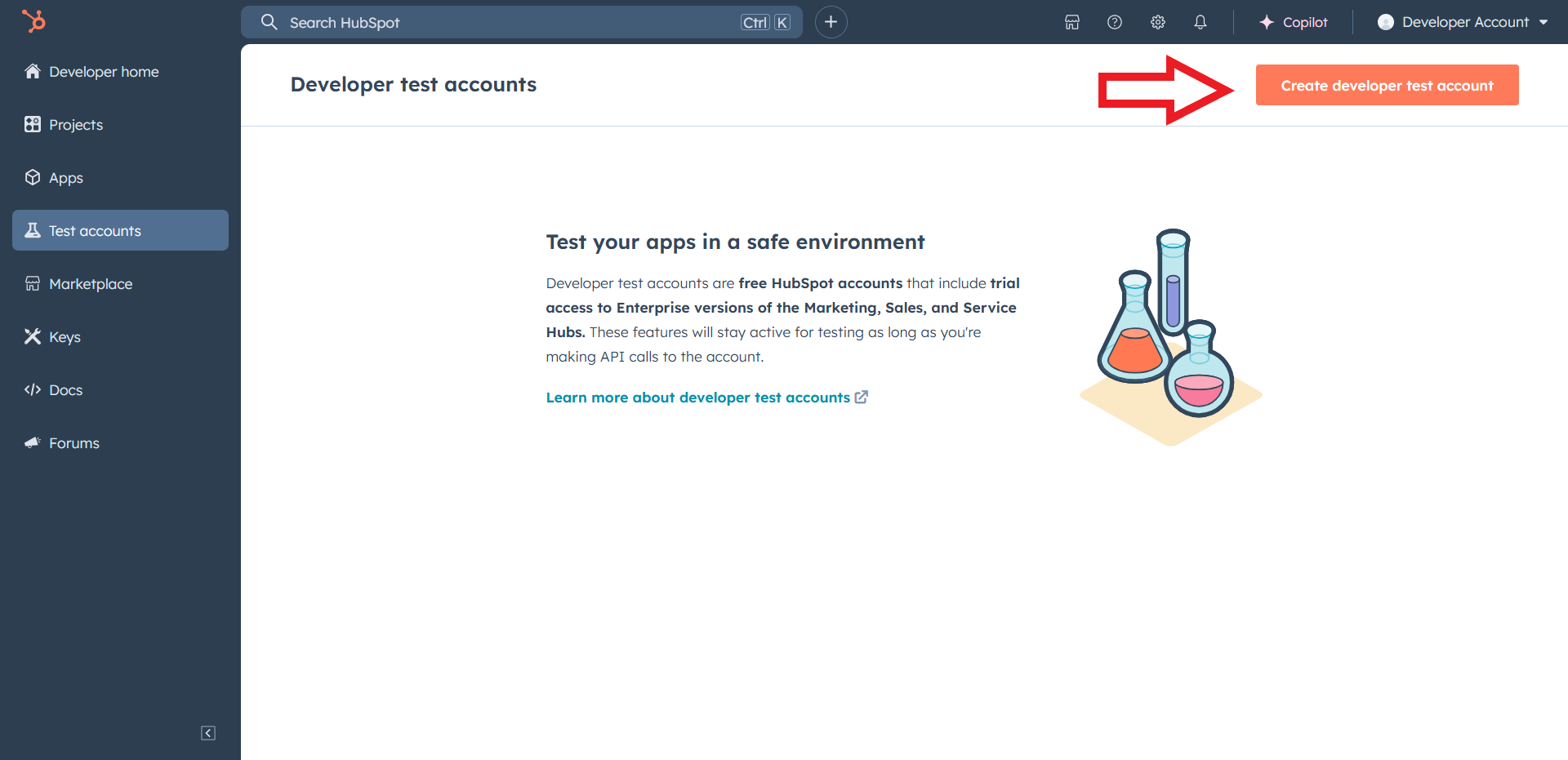Expand the Developer Account dropdown
The height and width of the screenshot is (760, 1568).
1463,22
